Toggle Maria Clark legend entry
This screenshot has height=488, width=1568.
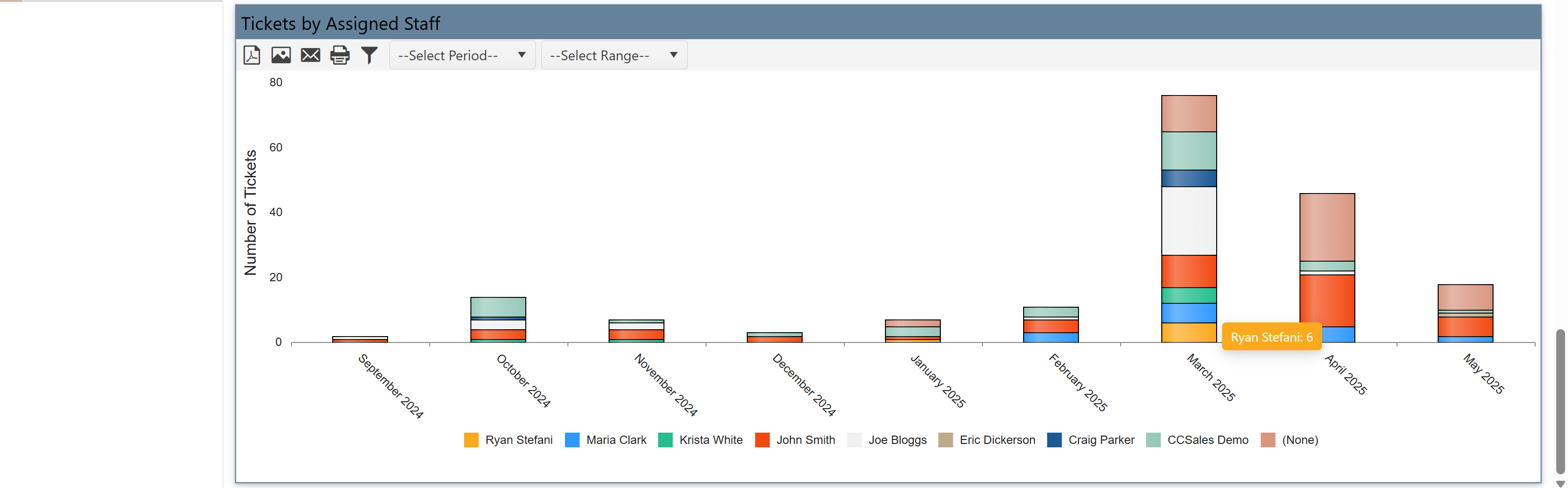(x=615, y=440)
